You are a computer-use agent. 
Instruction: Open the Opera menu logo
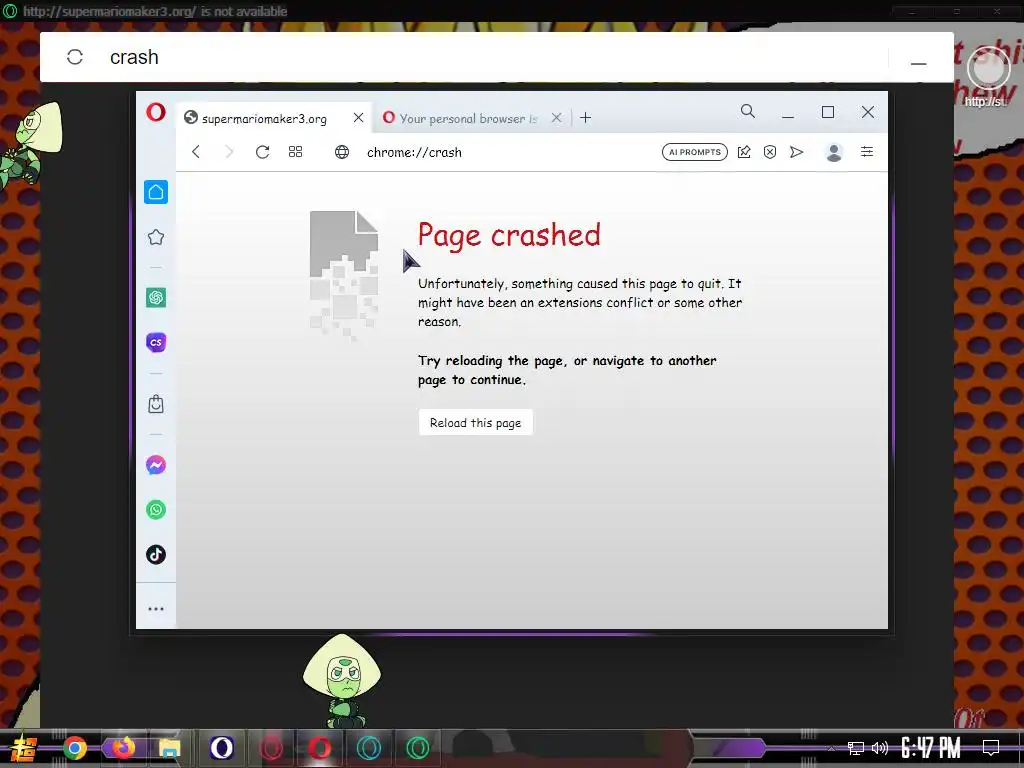(x=155, y=112)
